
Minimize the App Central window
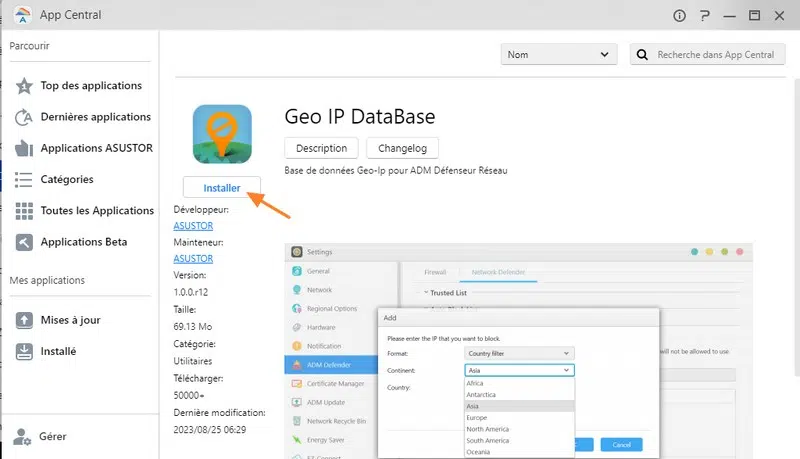[730, 16]
